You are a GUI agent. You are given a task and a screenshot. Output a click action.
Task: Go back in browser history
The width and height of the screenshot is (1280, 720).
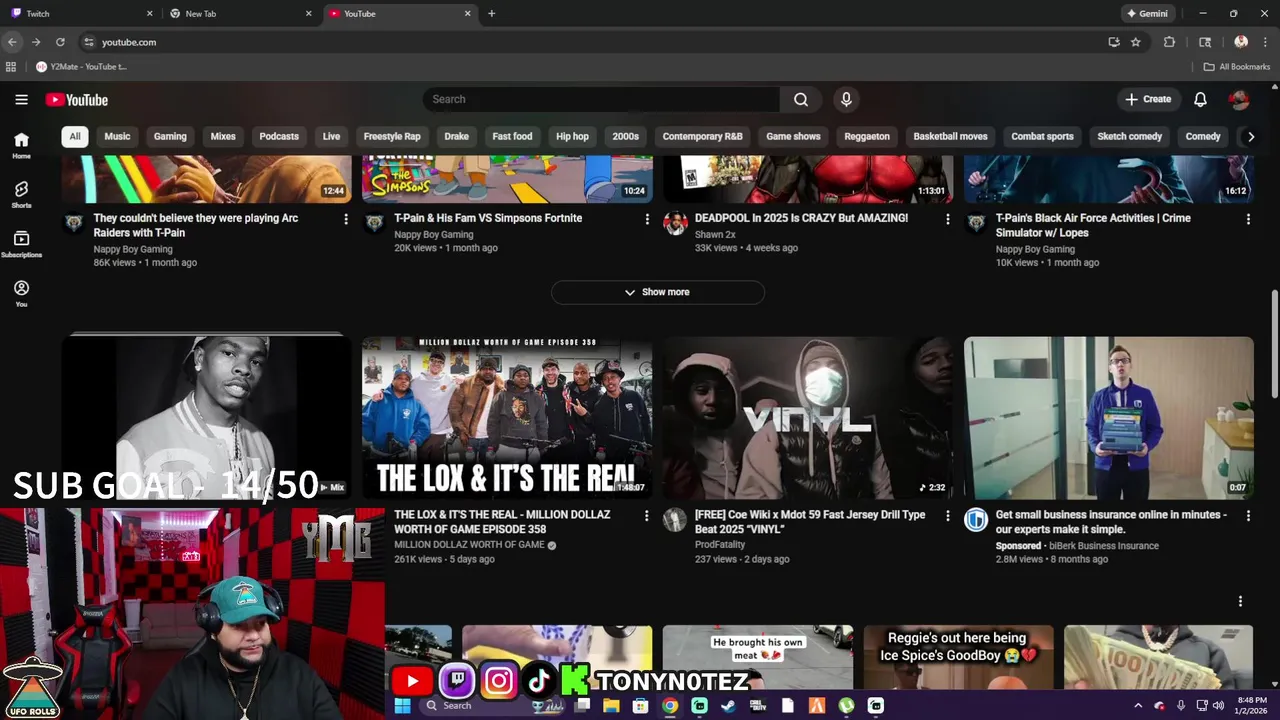pyautogui.click(x=12, y=42)
